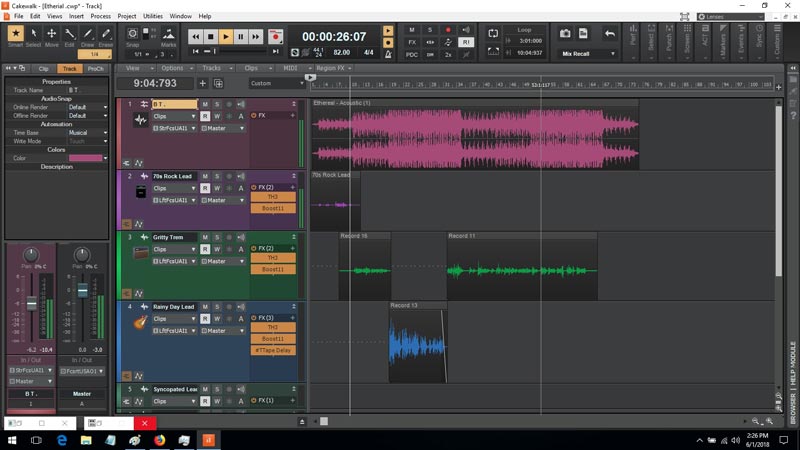Screen dimensions: 800x450
Task: Click the red Record button
Action: coord(276,37)
